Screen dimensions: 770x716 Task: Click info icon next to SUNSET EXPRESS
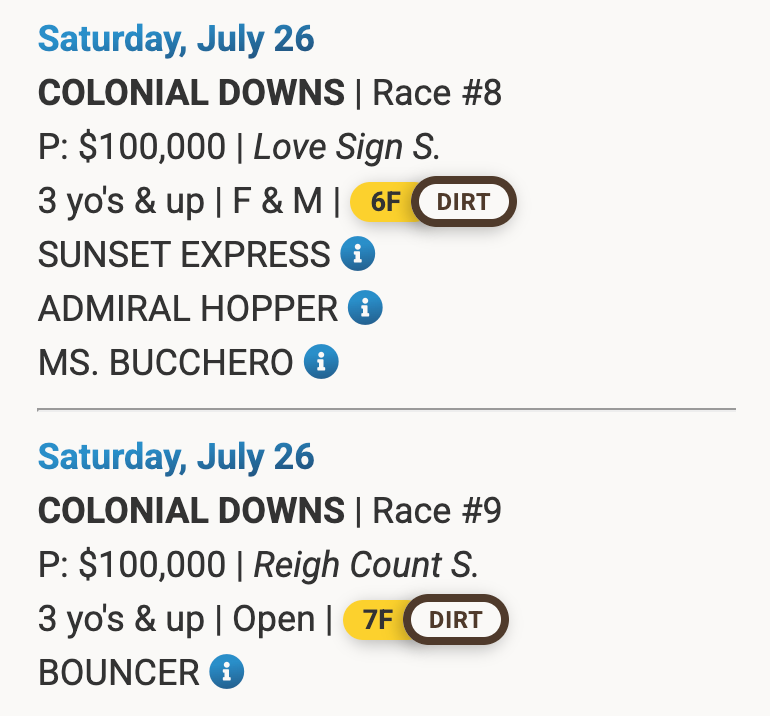[357, 255]
